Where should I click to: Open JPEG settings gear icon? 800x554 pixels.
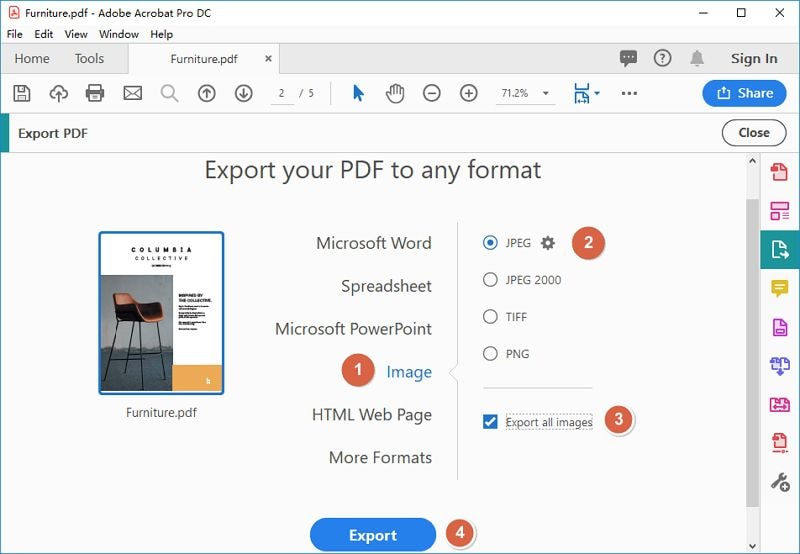pyautogui.click(x=548, y=243)
